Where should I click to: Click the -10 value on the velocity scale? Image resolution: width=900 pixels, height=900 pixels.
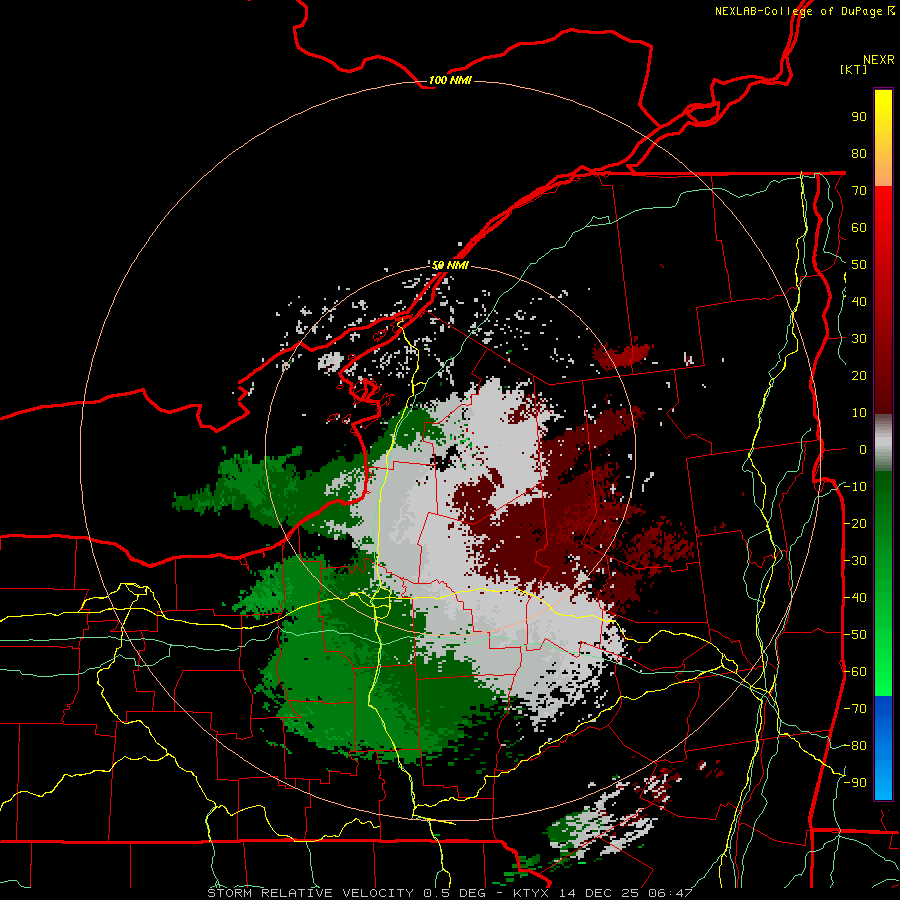click(855, 487)
